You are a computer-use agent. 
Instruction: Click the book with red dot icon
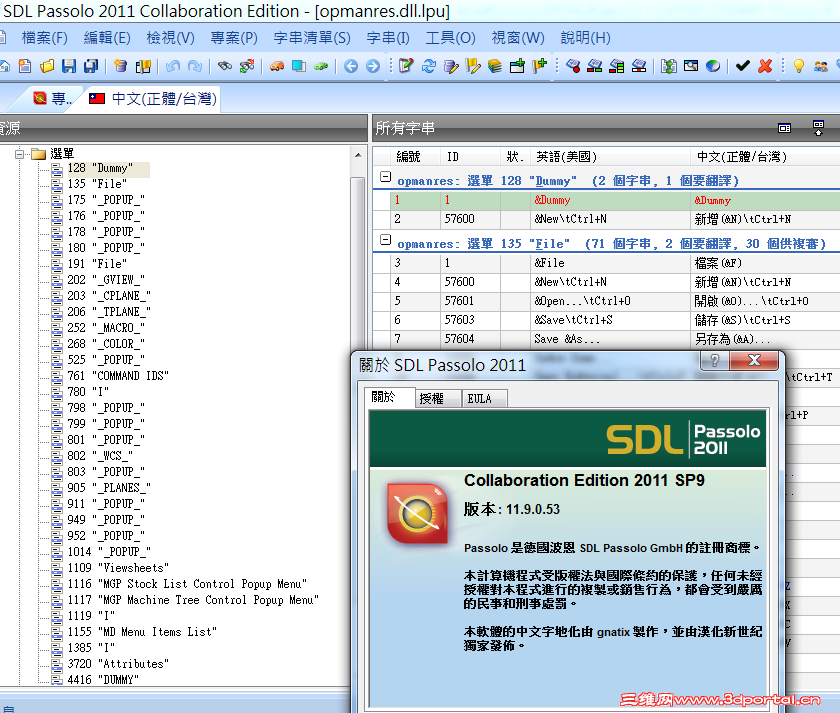tap(573, 66)
